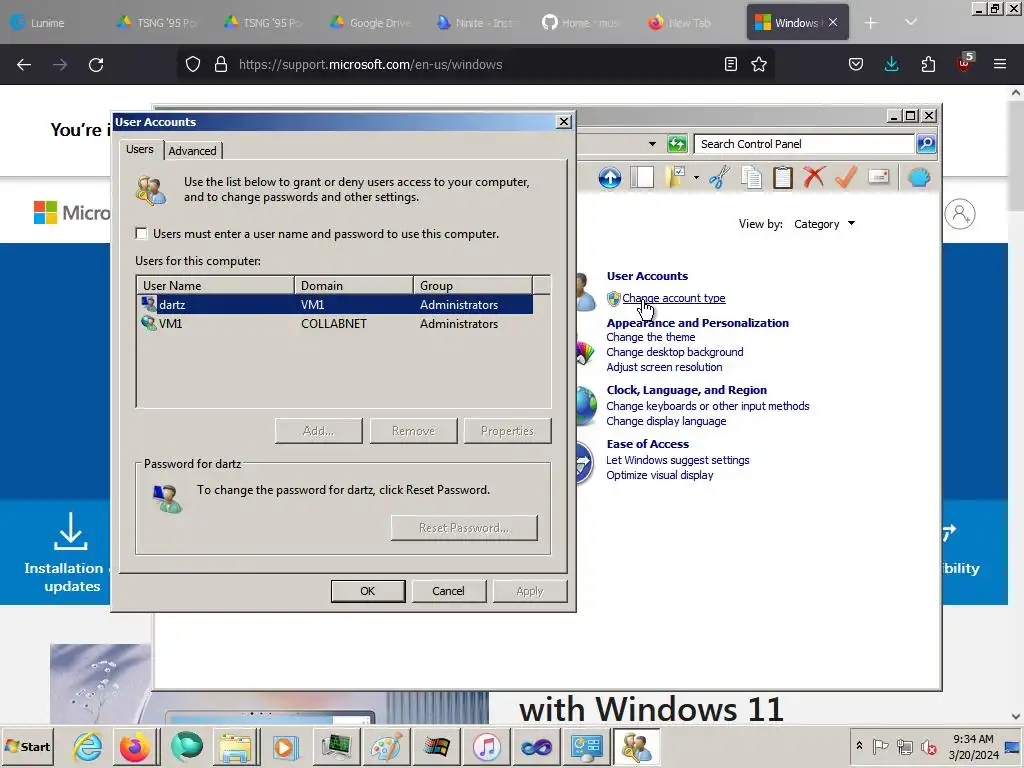Click the blue shell icon in toolbar

[x=919, y=178]
